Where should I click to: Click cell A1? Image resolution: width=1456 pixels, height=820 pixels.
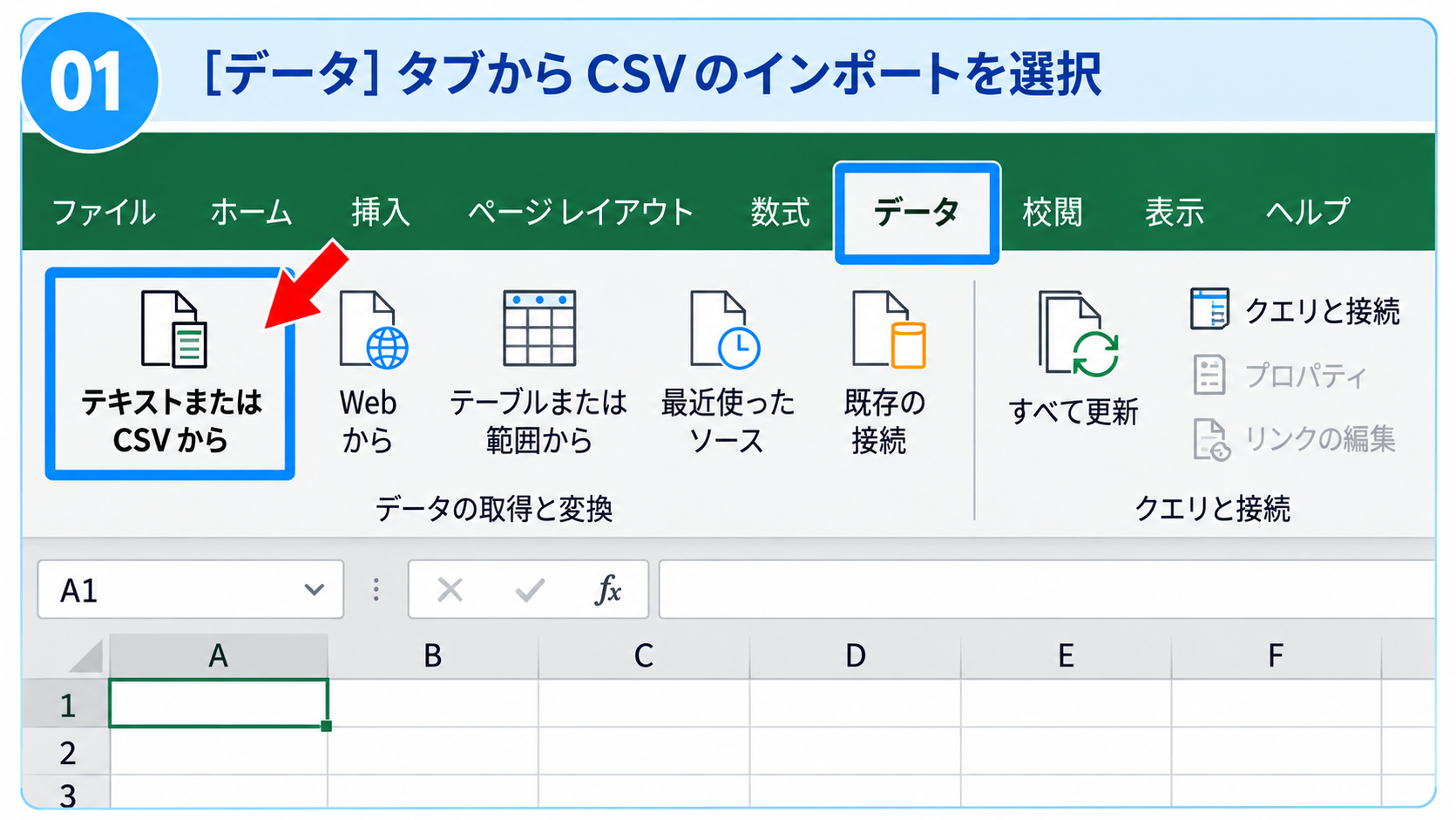(x=219, y=703)
